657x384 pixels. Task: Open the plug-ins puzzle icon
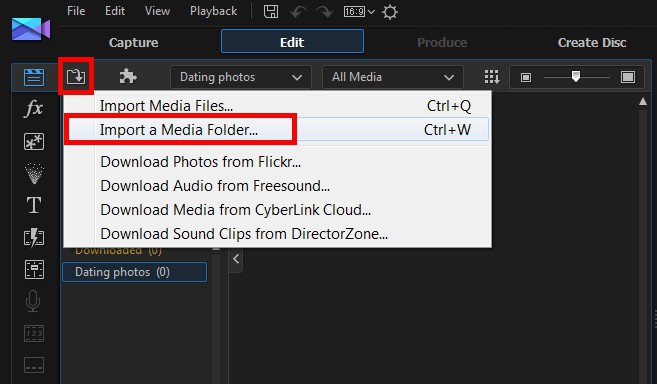coord(128,76)
